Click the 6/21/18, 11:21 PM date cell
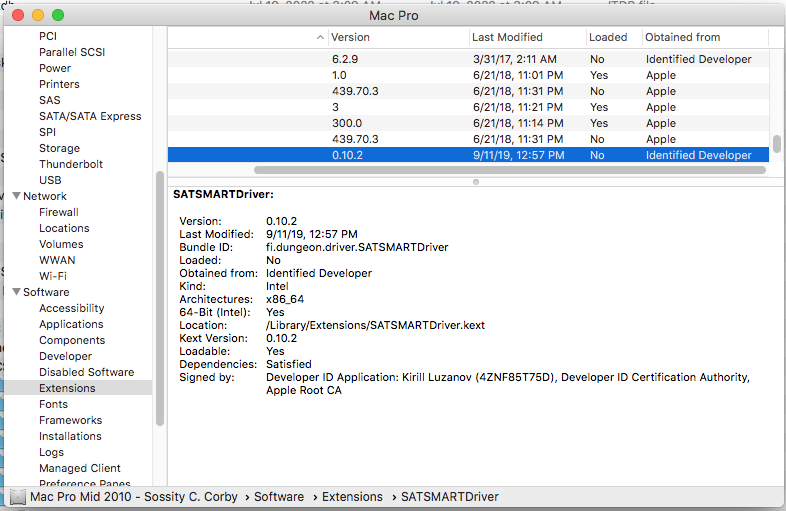The width and height of the screenshot is (786, 511). click(x=518, y=107)
